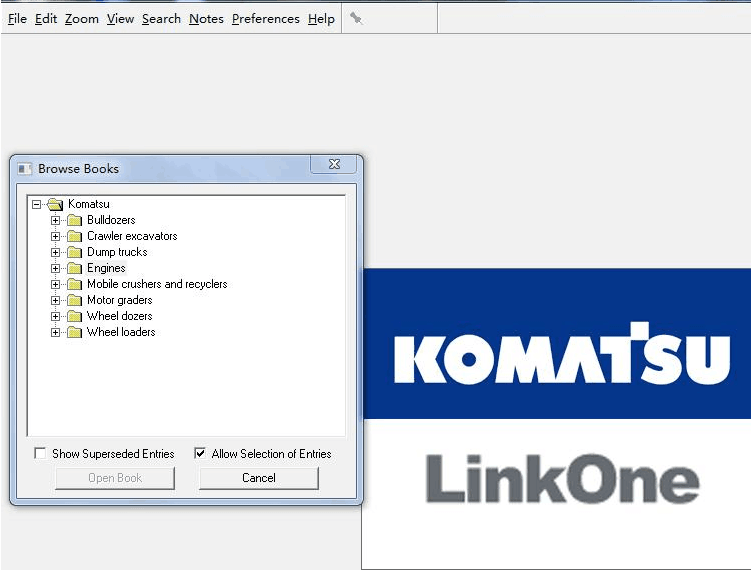This screenshot has height=570, width=756.
Task: Expand the Wheel dozers node
Action: (x=55, y=316)
